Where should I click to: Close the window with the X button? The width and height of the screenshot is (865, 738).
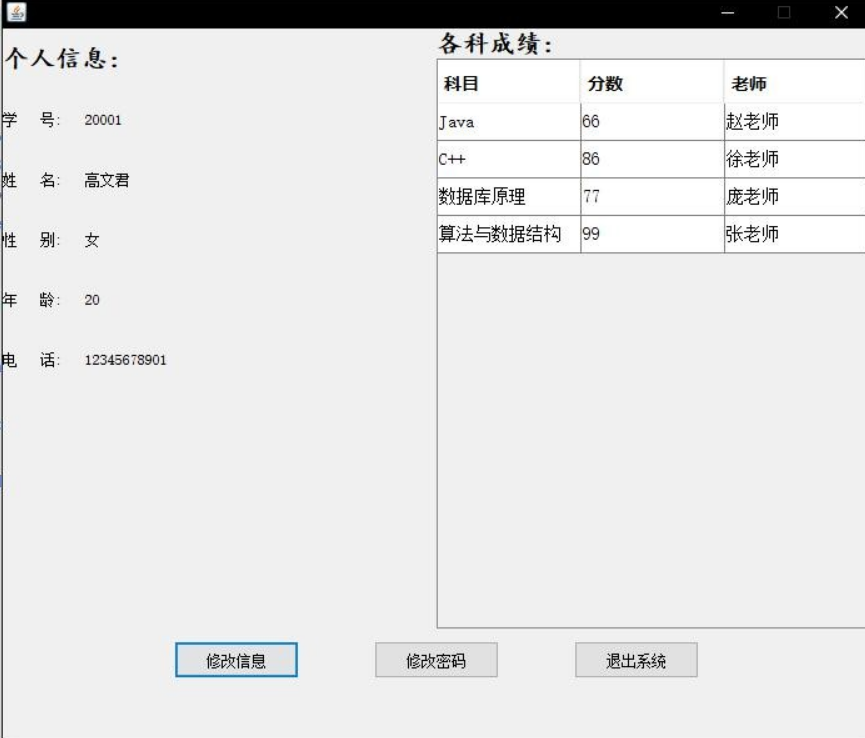(841, 12)
